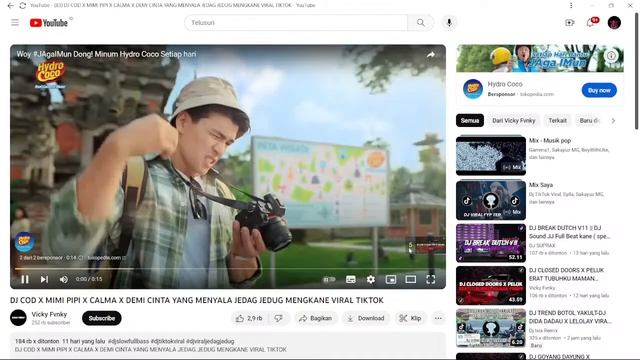Open DJ BREAK DUTCH V11 thumbnail
This screenshot has width=640, height=360.
(491, 243)
